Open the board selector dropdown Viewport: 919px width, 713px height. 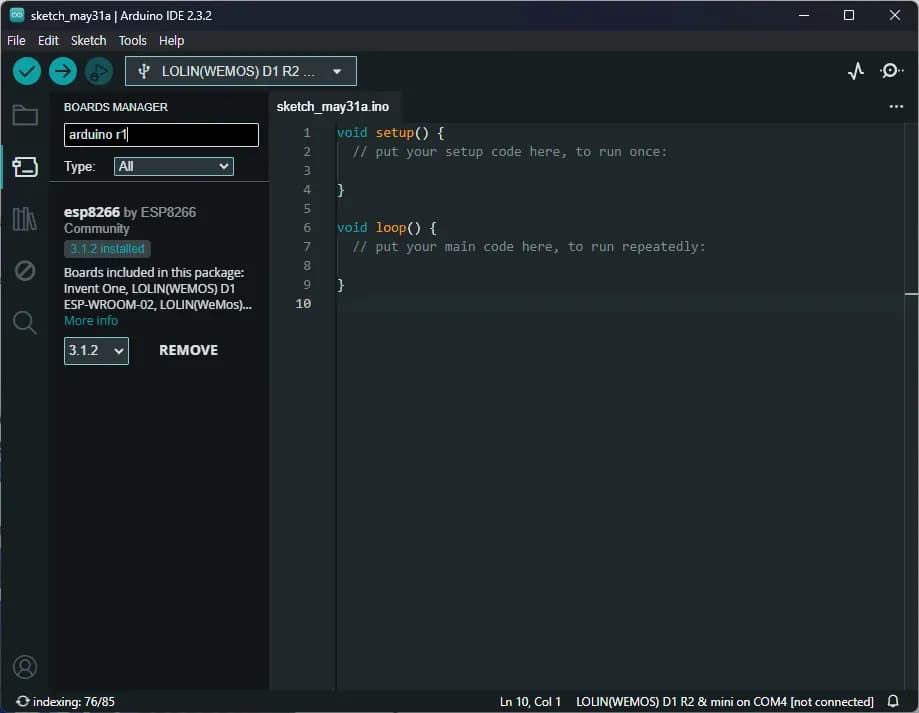(x=240, y=71)
